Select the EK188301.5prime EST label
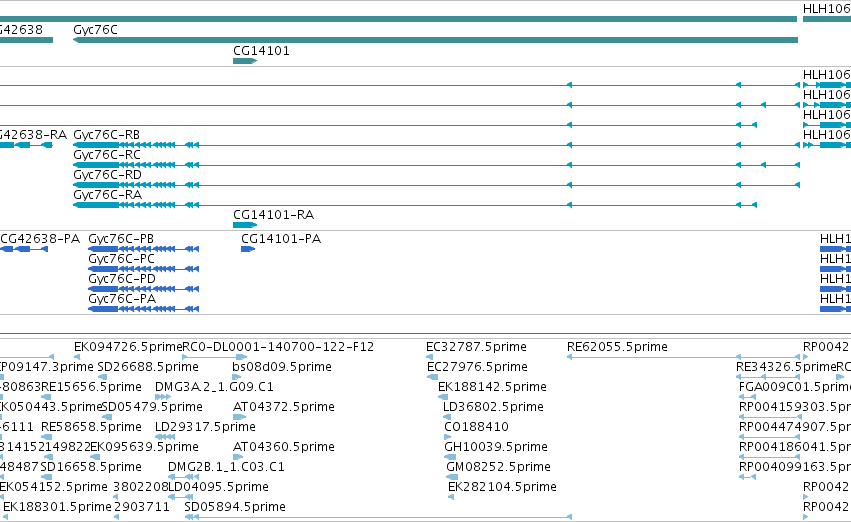Screen dimensions: 851x522 (x=58, y=507)
